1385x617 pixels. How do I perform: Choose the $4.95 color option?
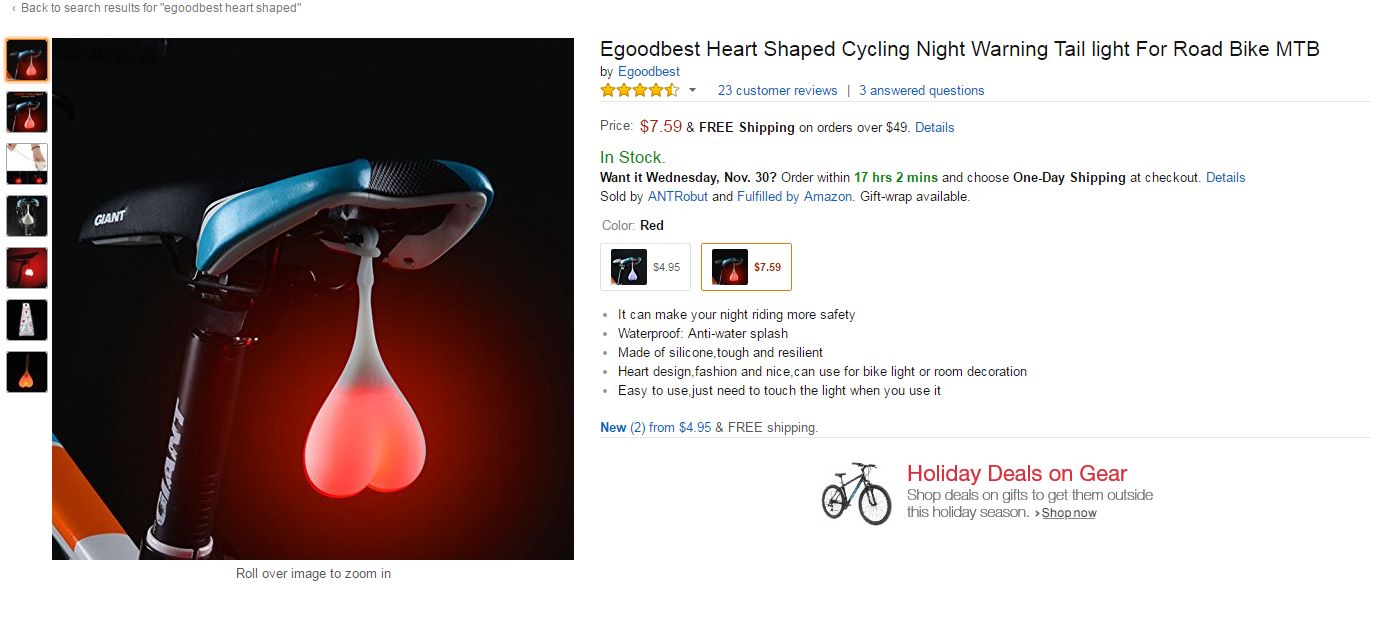click(645, 267)
